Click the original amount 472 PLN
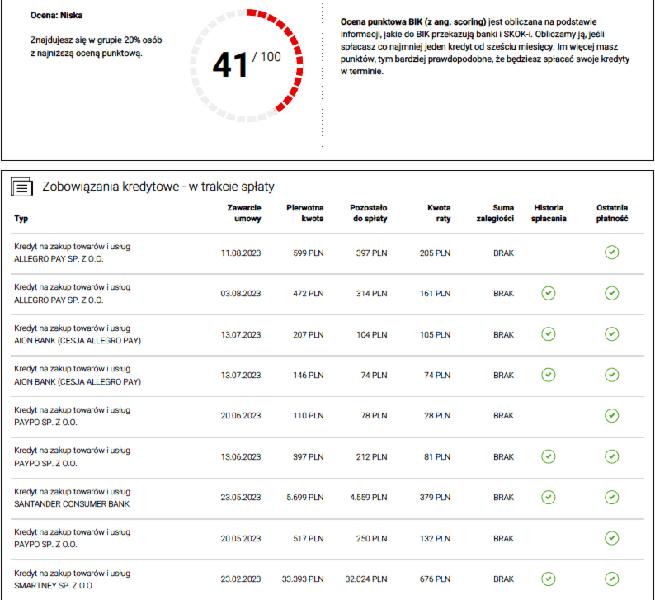The width and height of the screenshot is (655, 600). coord(308,294)
